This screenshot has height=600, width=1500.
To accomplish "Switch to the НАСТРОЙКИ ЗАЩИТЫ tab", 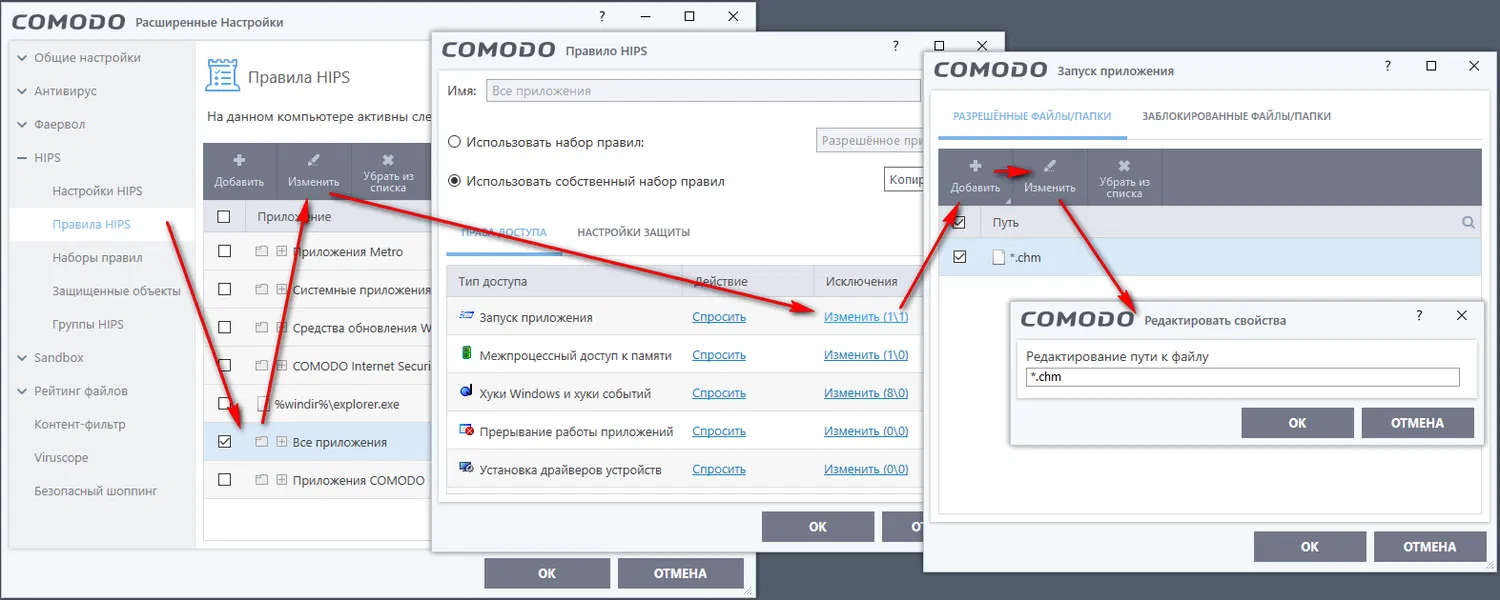I will [633, 232].
